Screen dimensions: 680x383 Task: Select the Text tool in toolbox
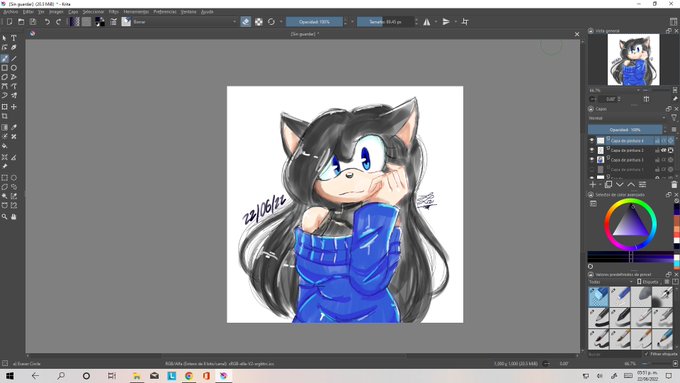[14, 38]
